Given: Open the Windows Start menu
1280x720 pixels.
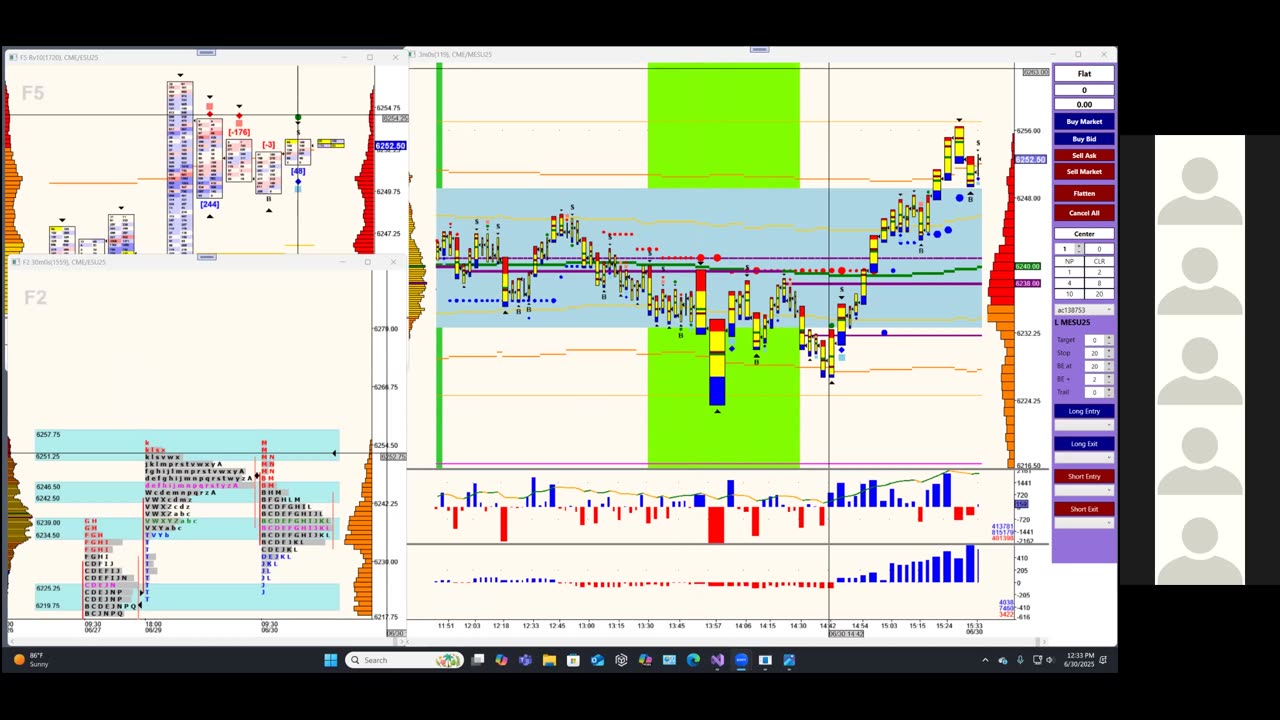Looking at the screenshot, I should pyautogui.click(x=331, y=660).
